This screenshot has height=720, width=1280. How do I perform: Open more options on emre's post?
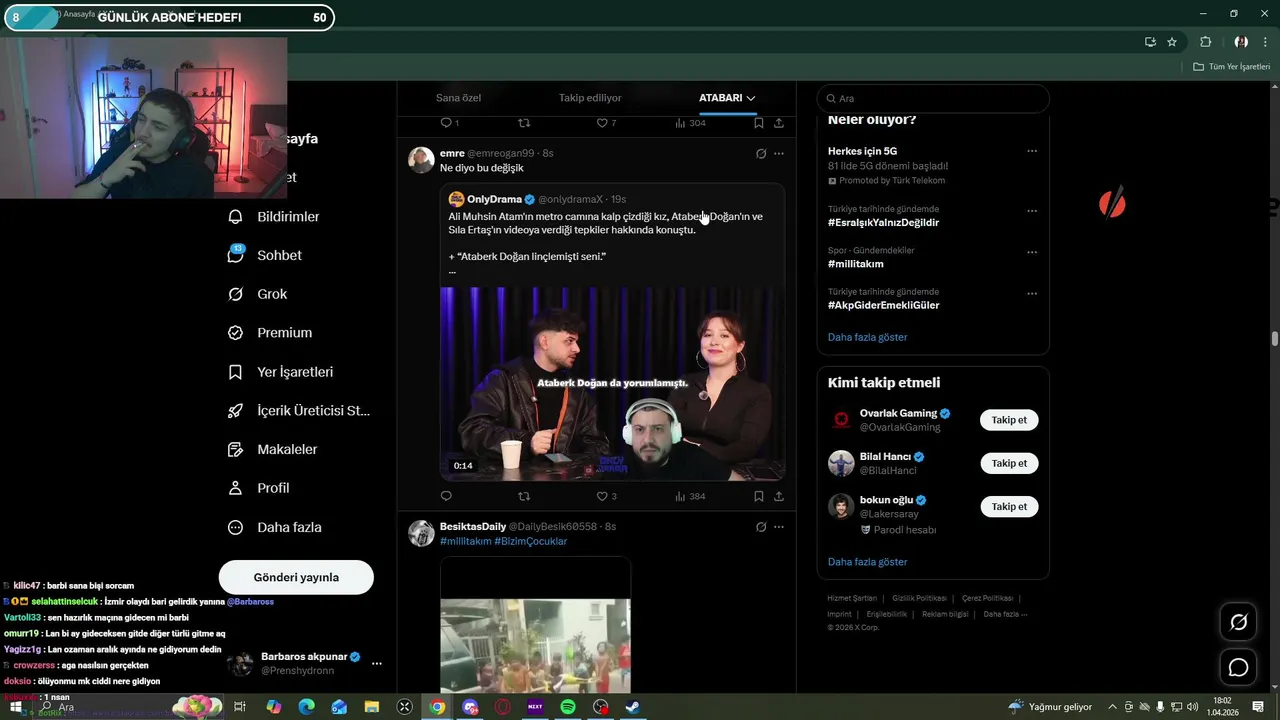(779, 154)
